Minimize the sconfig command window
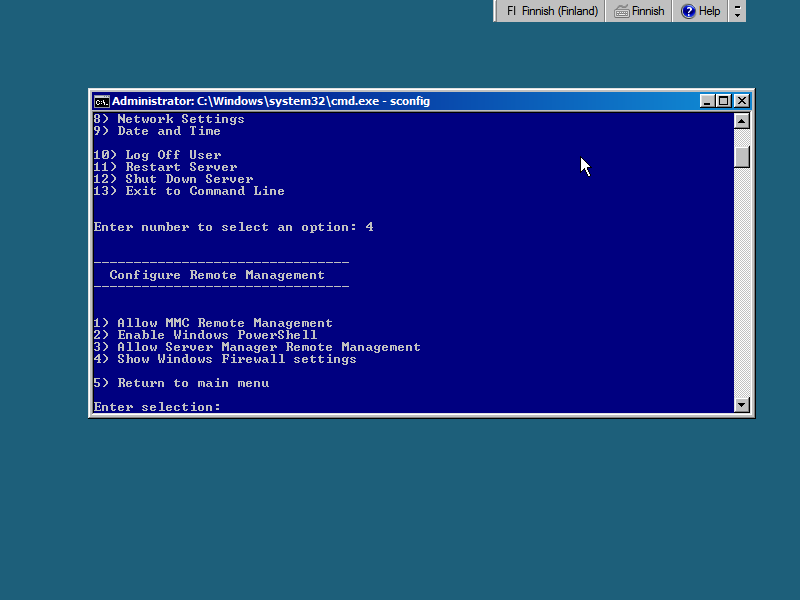 click(x=707, y=101)
